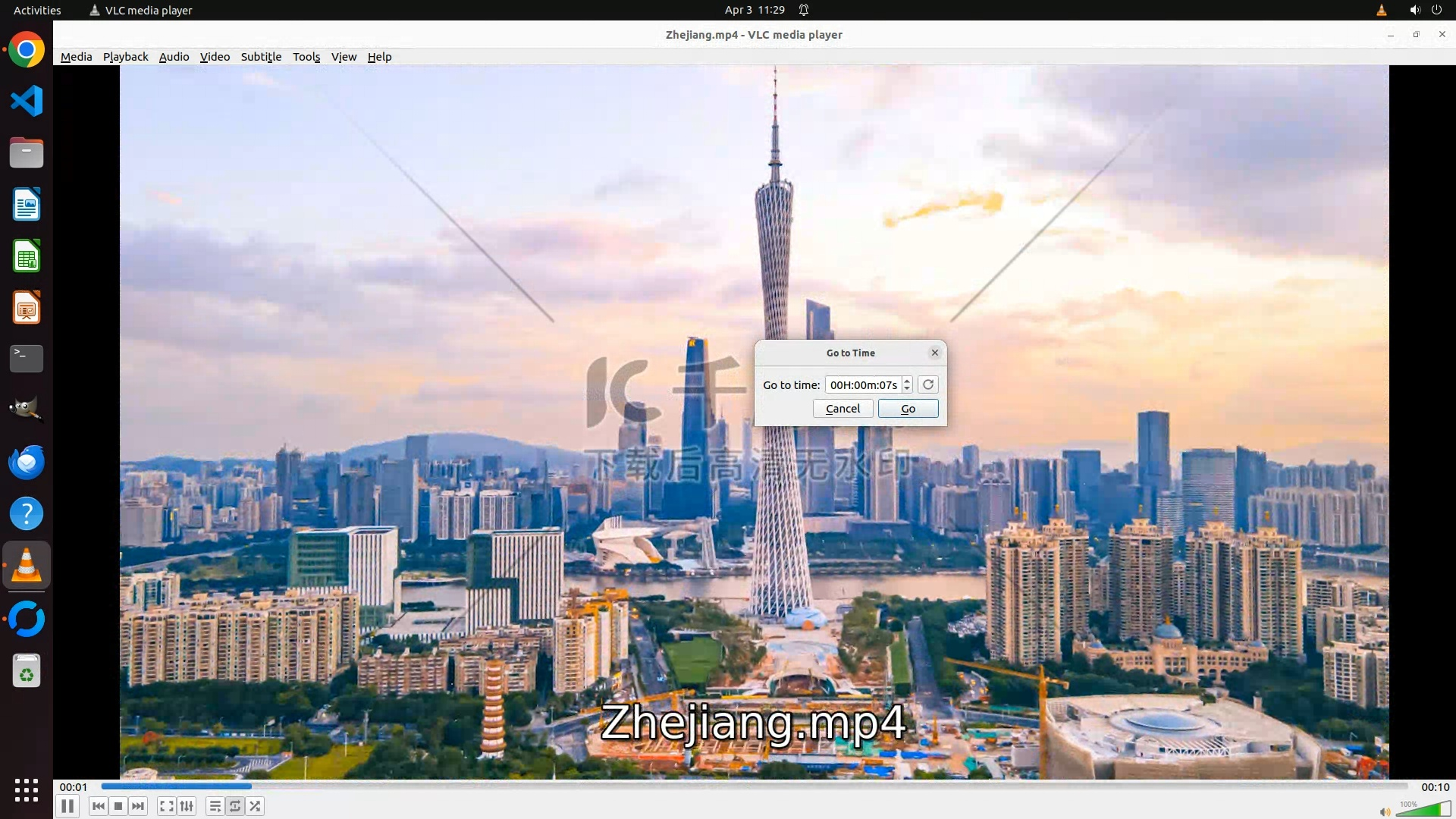Open the Subtitle menu
This screenshot has height=819, width=1456.
pyautogui.click(x=261, y=57)
